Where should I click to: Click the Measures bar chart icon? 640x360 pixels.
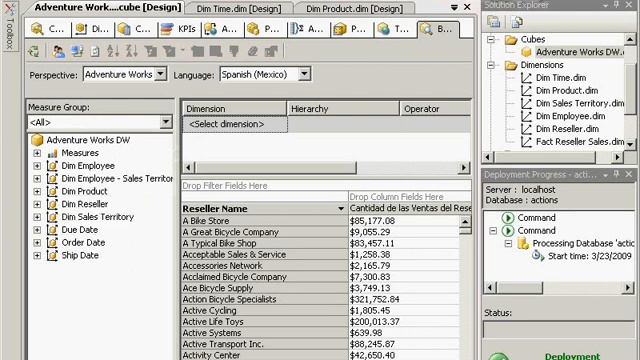coord(52,153)
